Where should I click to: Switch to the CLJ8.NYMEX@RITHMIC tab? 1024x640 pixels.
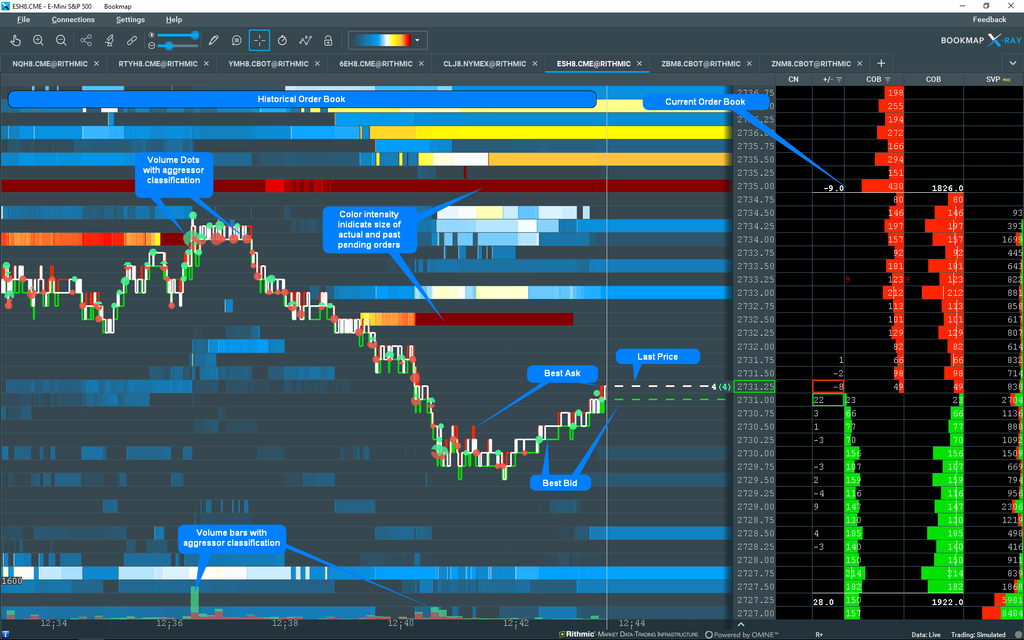(x=485, y=64)
